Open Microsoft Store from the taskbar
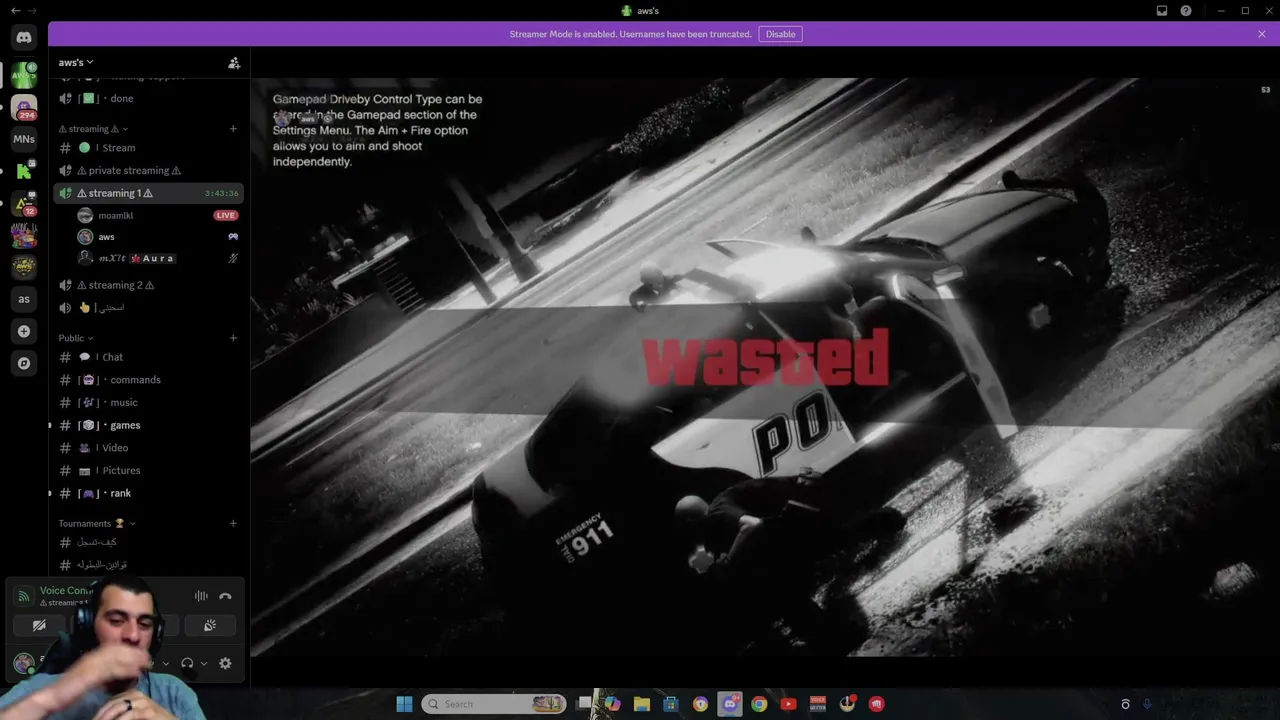 click(x=671, y=704)
